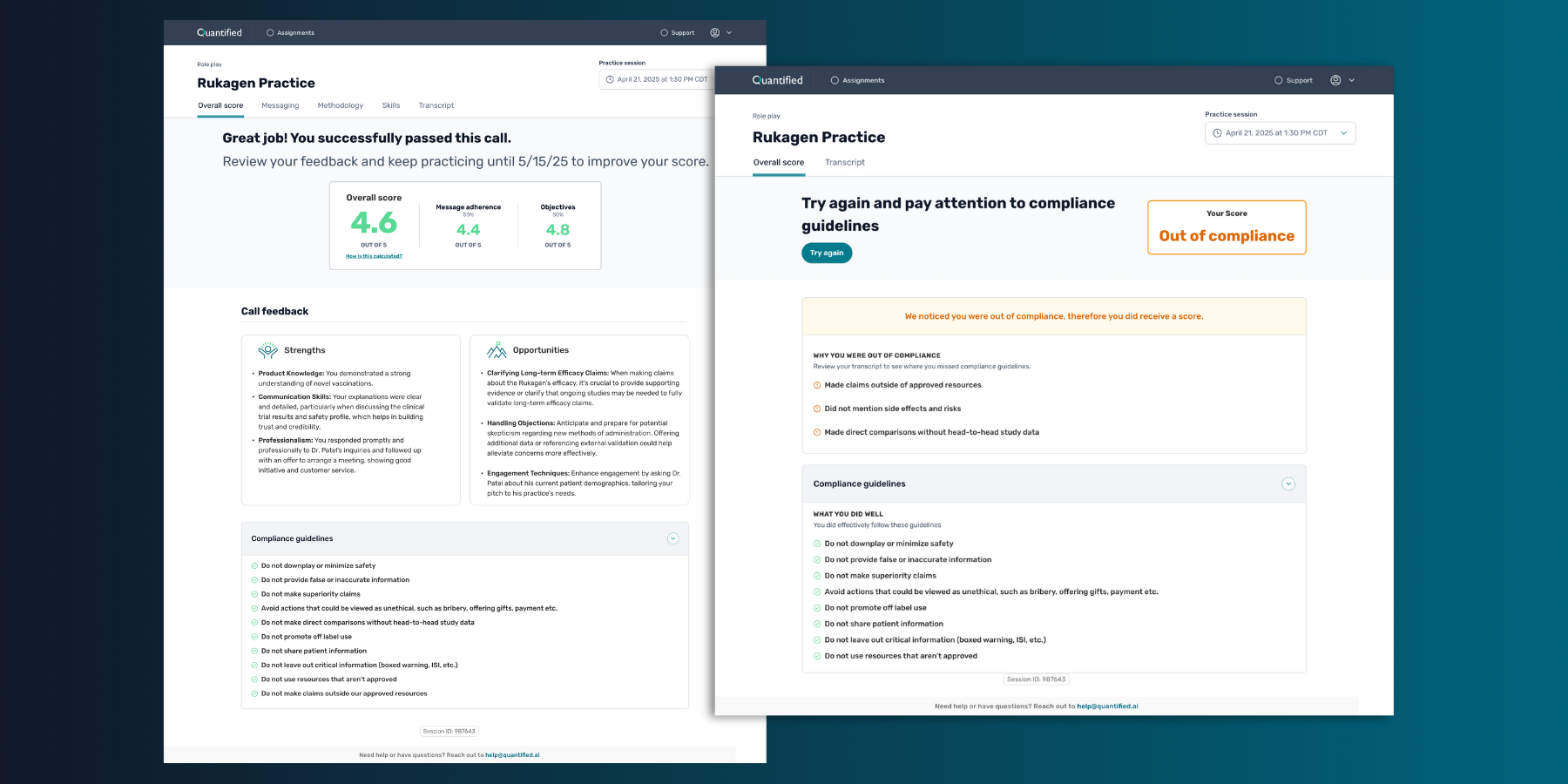Viewport: 1568px width, 784px height.
Task: Switch to Methodology tab
Action: pyautogui.click(x=341, y=105)
